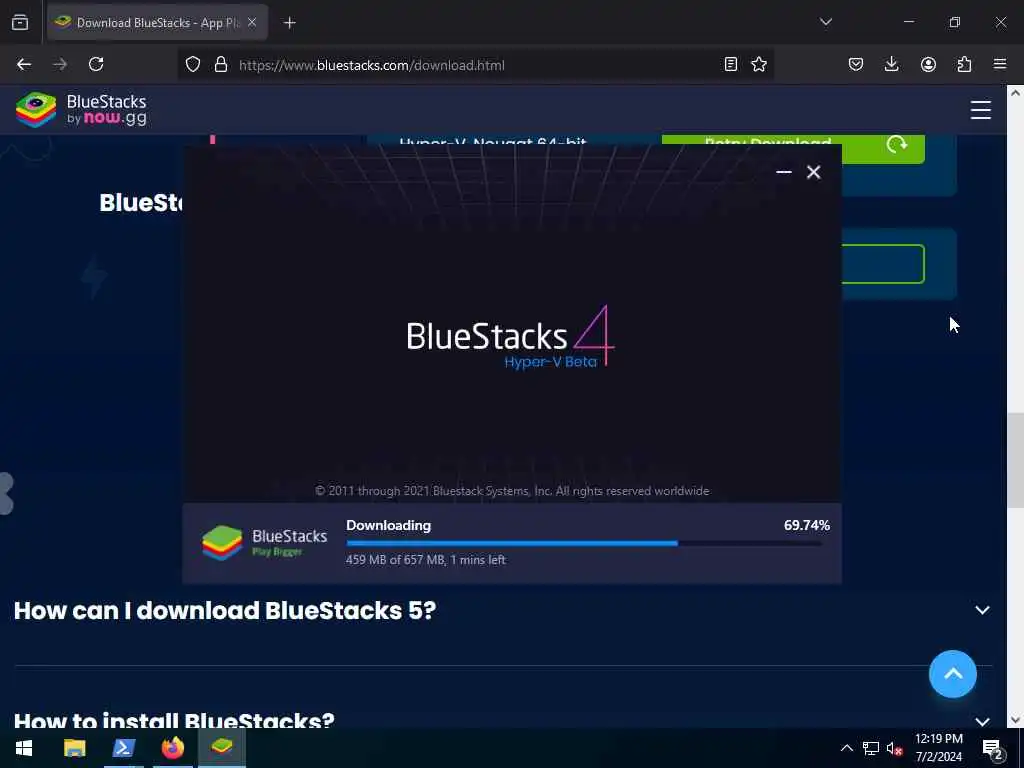Minimize the BlueStacks installer window
Screen dimensions: 1024x768
click(x=784, y=172)
